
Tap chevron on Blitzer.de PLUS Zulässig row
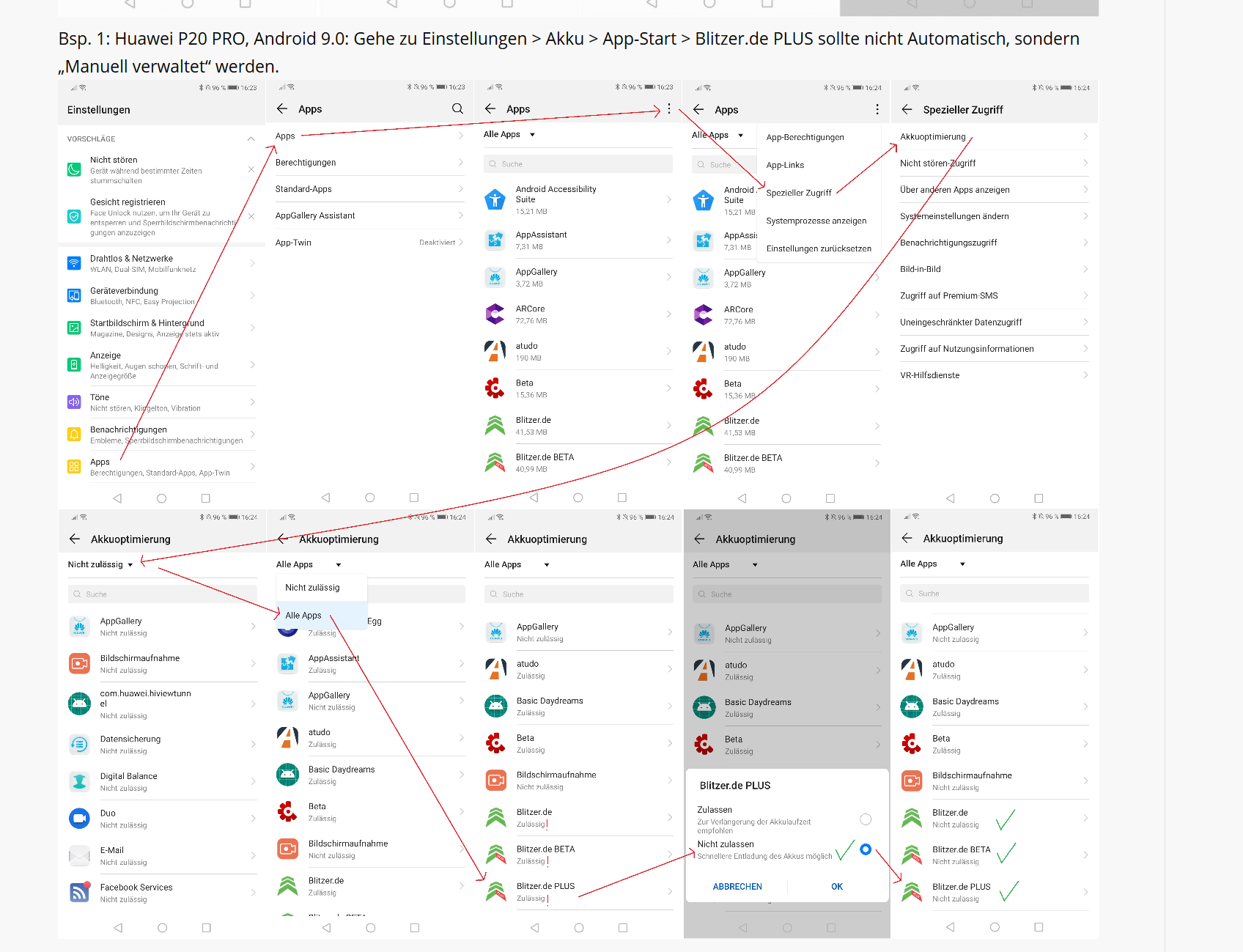point(670,891)
